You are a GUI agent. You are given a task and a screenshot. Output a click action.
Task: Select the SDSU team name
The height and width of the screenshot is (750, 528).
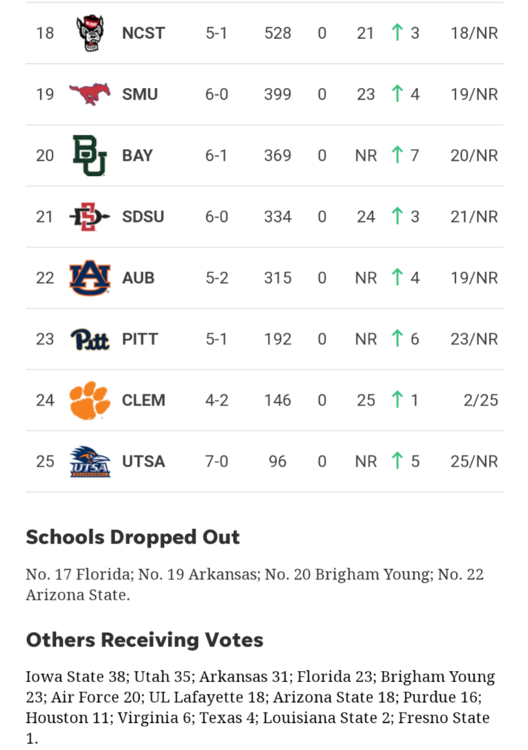pos(143,217)
